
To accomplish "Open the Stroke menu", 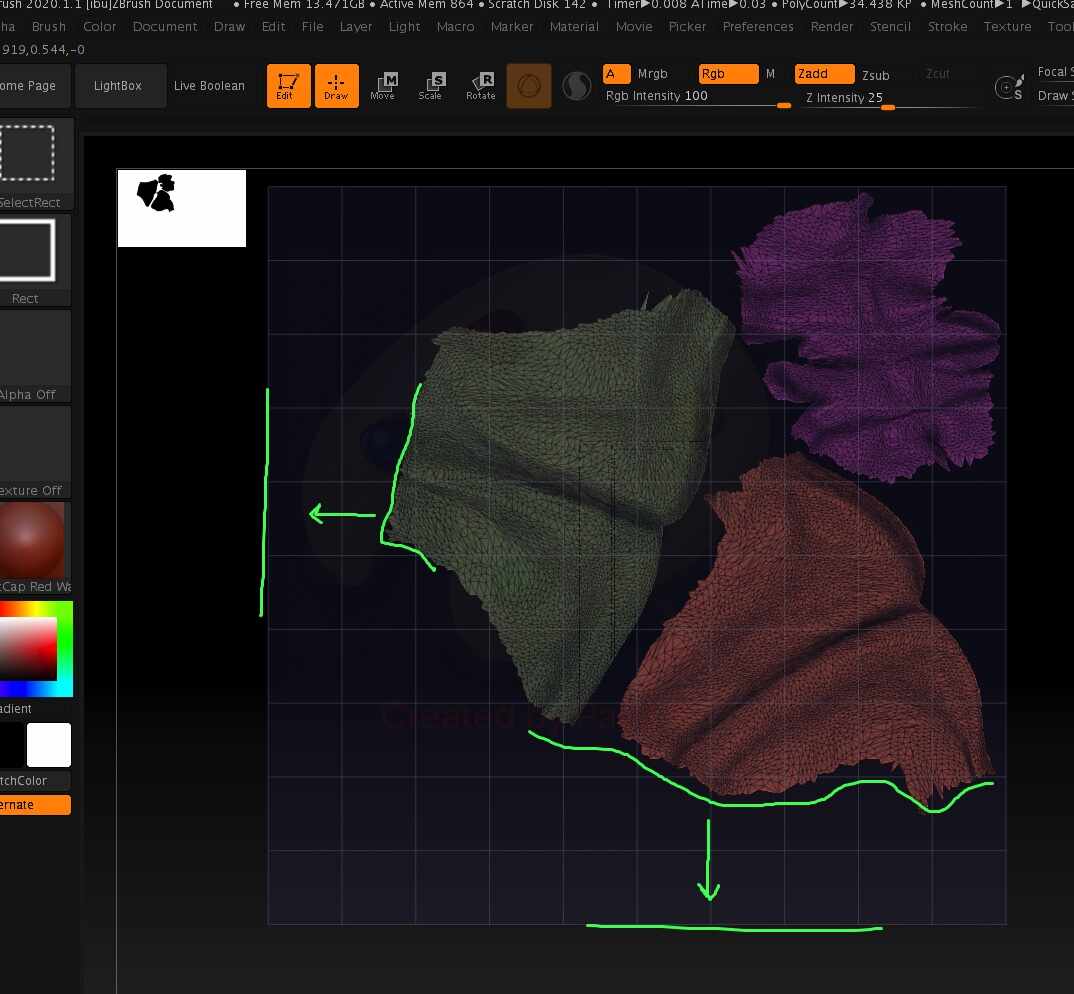I will pos(947,27).
